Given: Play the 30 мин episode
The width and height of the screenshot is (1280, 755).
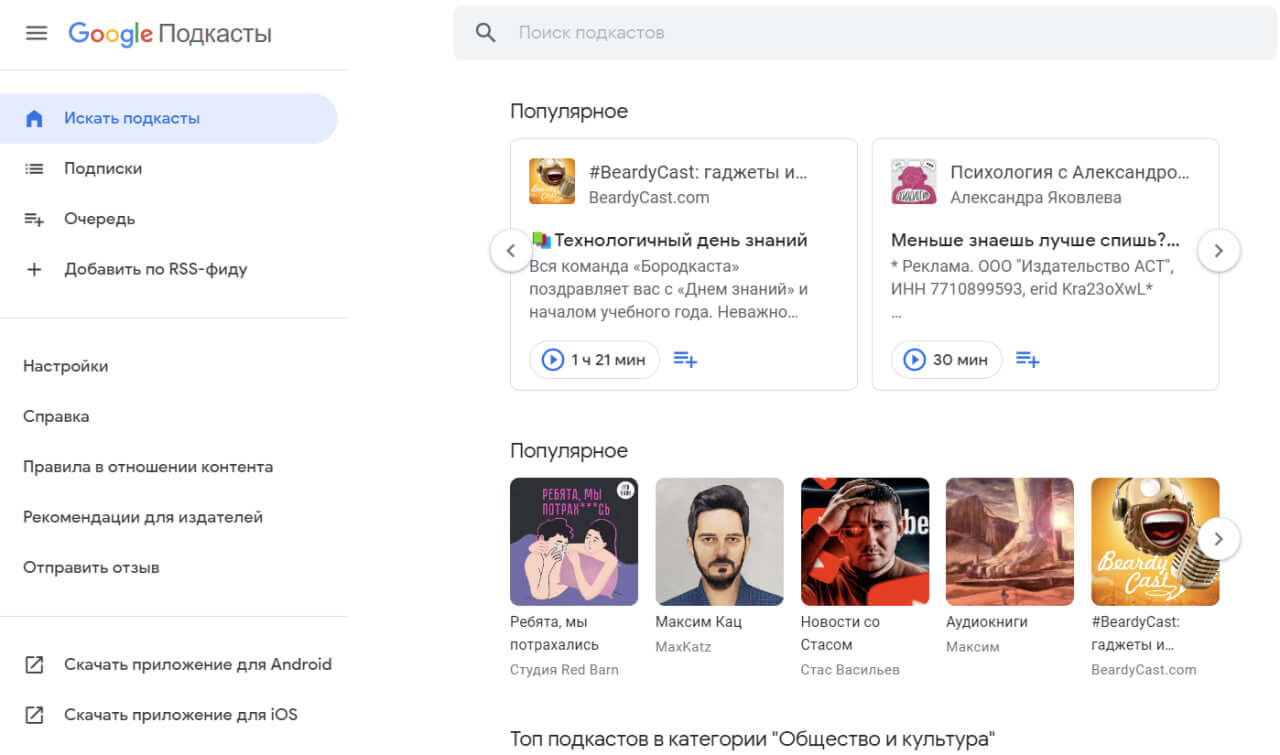Looking at the screenshot, I should 946,359.
